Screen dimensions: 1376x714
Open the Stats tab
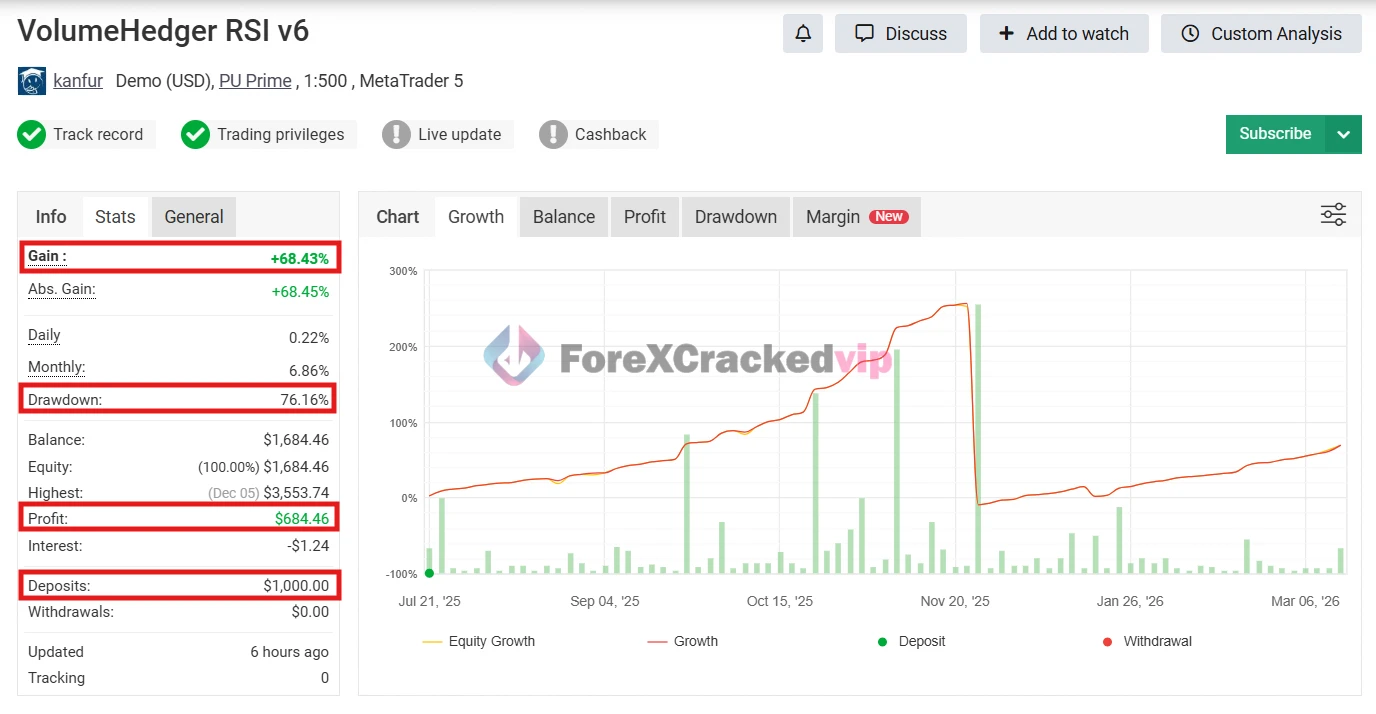[x=115, y=217]
